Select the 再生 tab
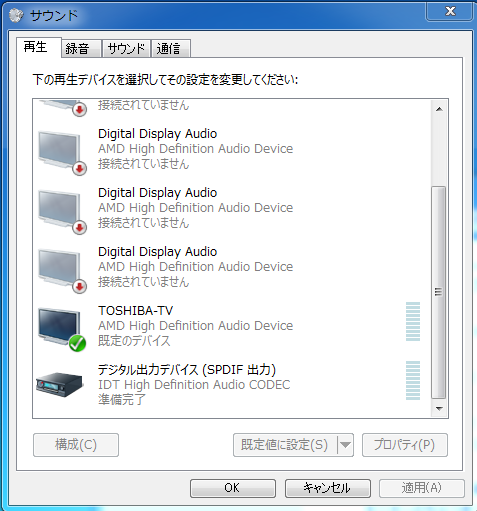Image resolution: width=477 pixels, height=511 pixels. coord(39,47)
